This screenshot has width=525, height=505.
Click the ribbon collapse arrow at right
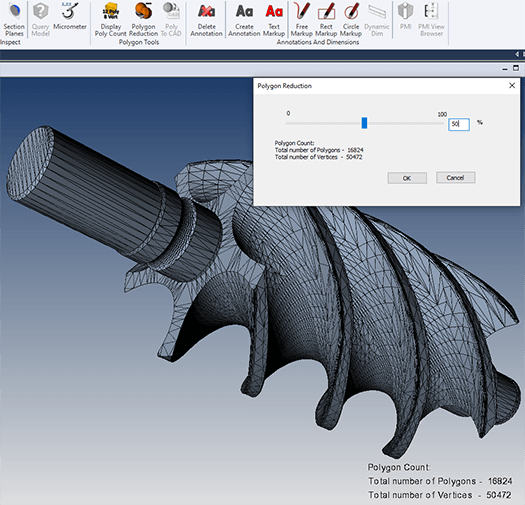click(x=517, y=54)
